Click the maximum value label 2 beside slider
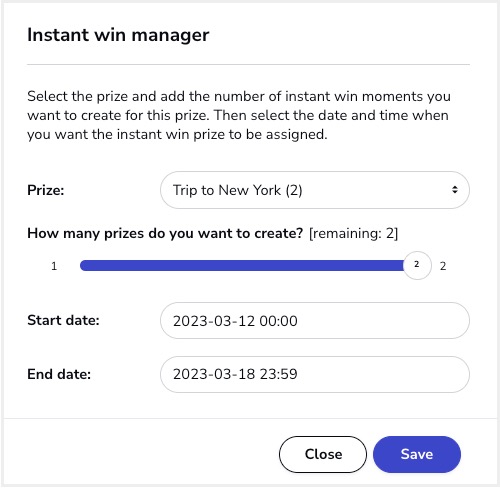 click(443, 266)
